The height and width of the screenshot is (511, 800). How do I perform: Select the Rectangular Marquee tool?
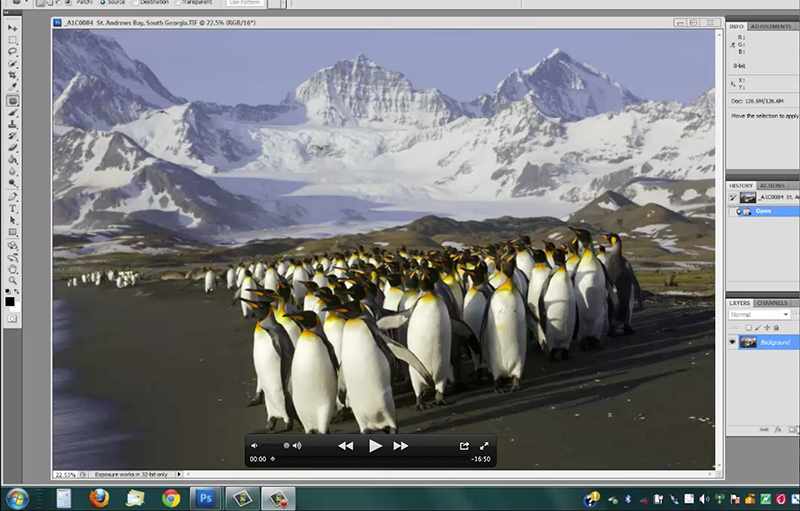click(x=13, y=40)
